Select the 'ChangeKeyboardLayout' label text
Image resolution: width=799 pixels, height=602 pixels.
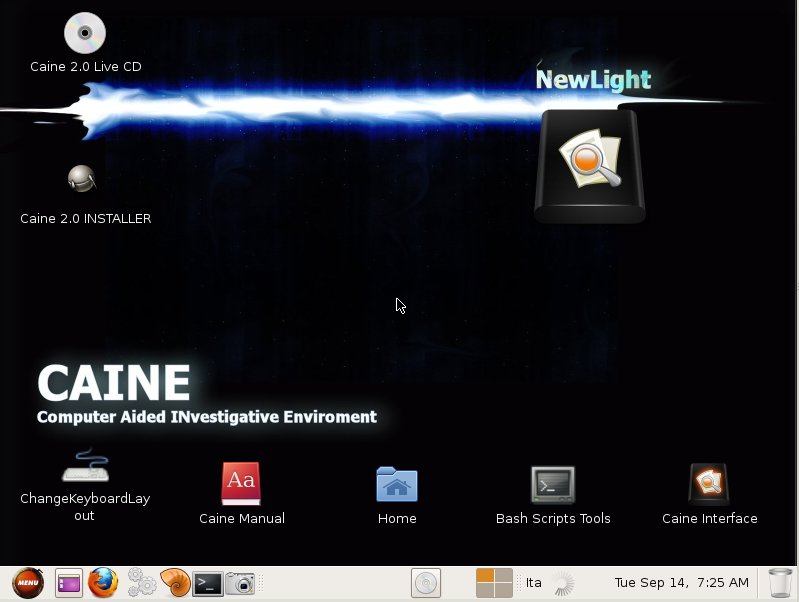(x=85, y=507)
